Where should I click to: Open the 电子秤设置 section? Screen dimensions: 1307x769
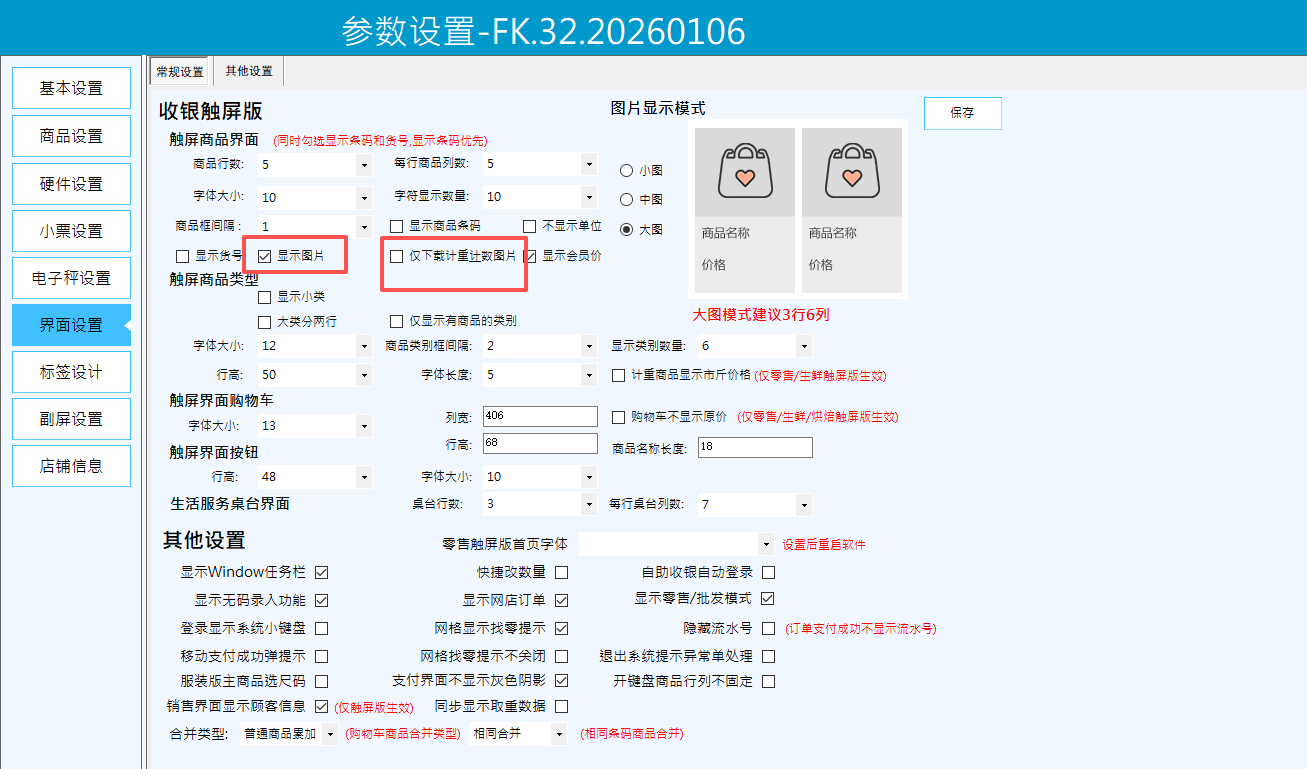tap(71, 278)
